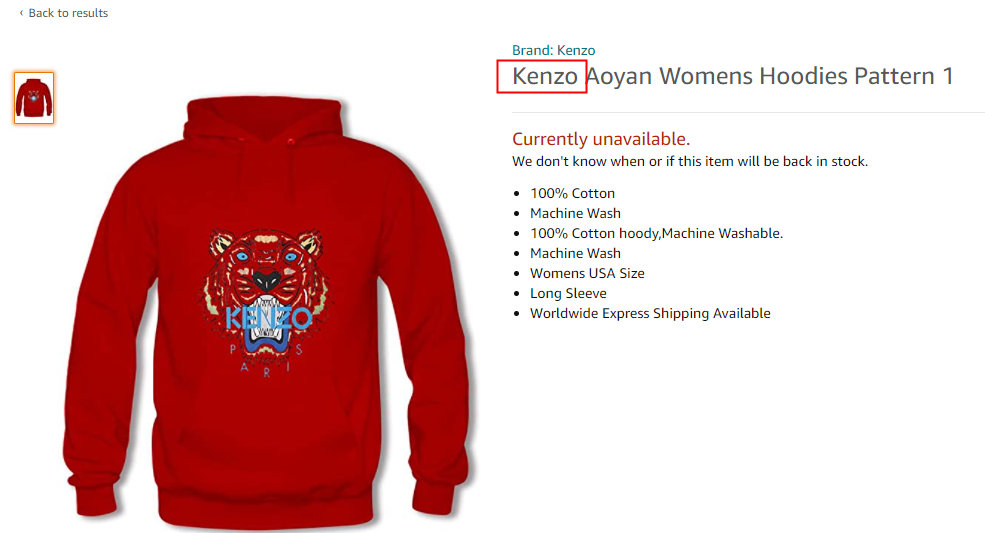Image resolution: width=985 pixels, height=533 pixels.
Task: Click Worldwide Express Shipping Available bullet
Action: coord(650,314)
